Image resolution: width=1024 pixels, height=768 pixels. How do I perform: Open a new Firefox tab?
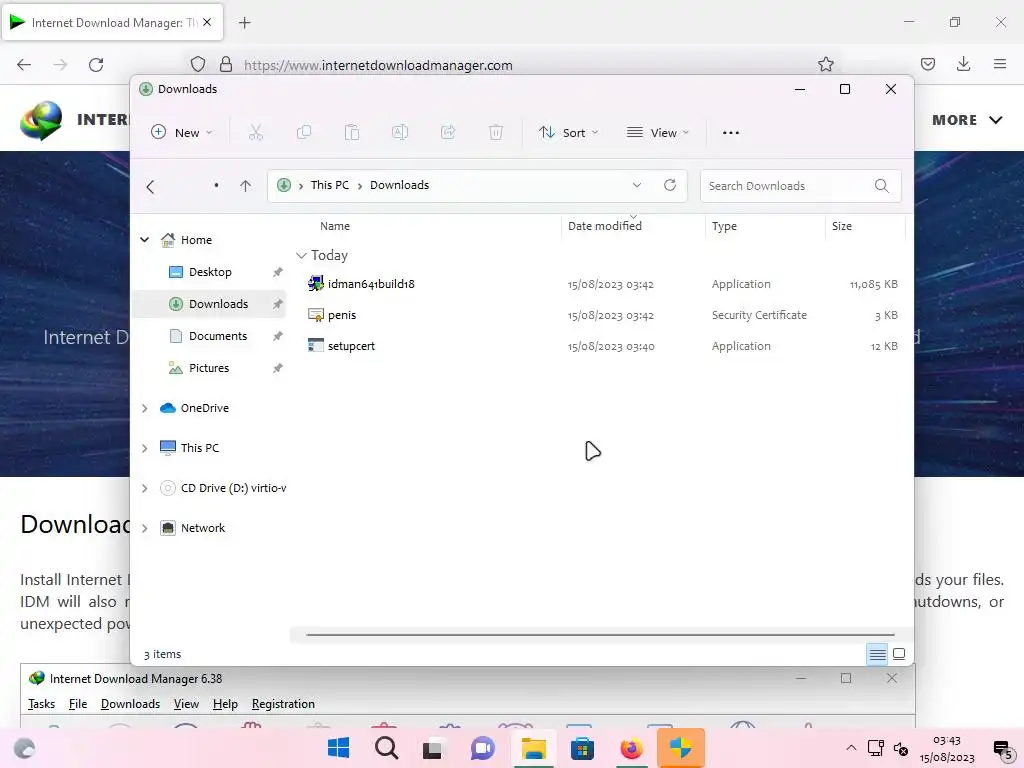point(244,23)
